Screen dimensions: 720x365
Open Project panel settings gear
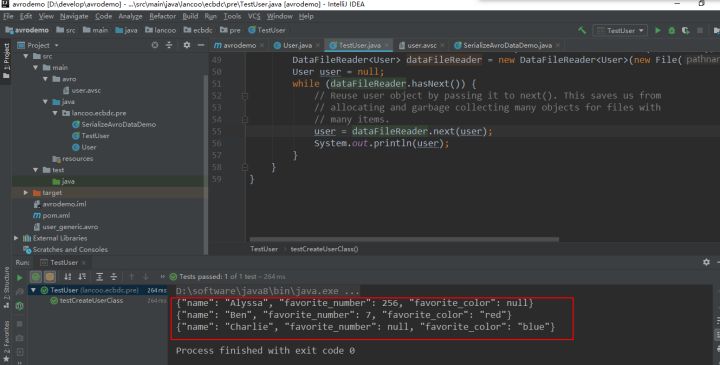186,45
